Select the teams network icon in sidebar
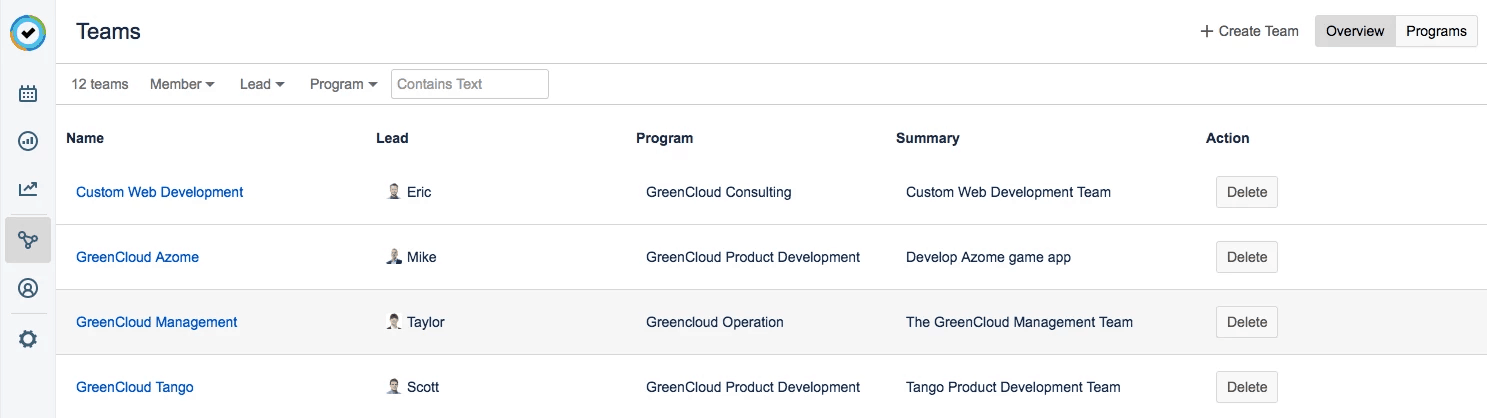The width and height of the screenshot is (1487, 418). tap(28, 240)
